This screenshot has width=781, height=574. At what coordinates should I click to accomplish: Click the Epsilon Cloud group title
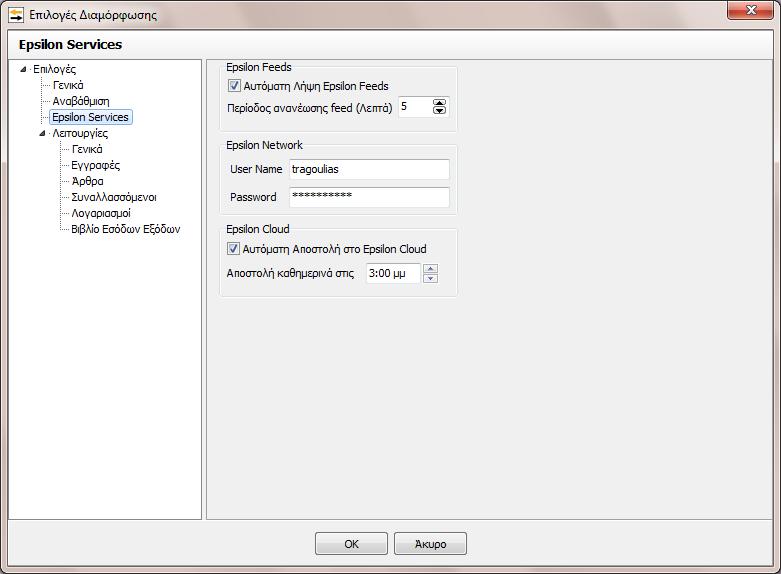[258, 229]
